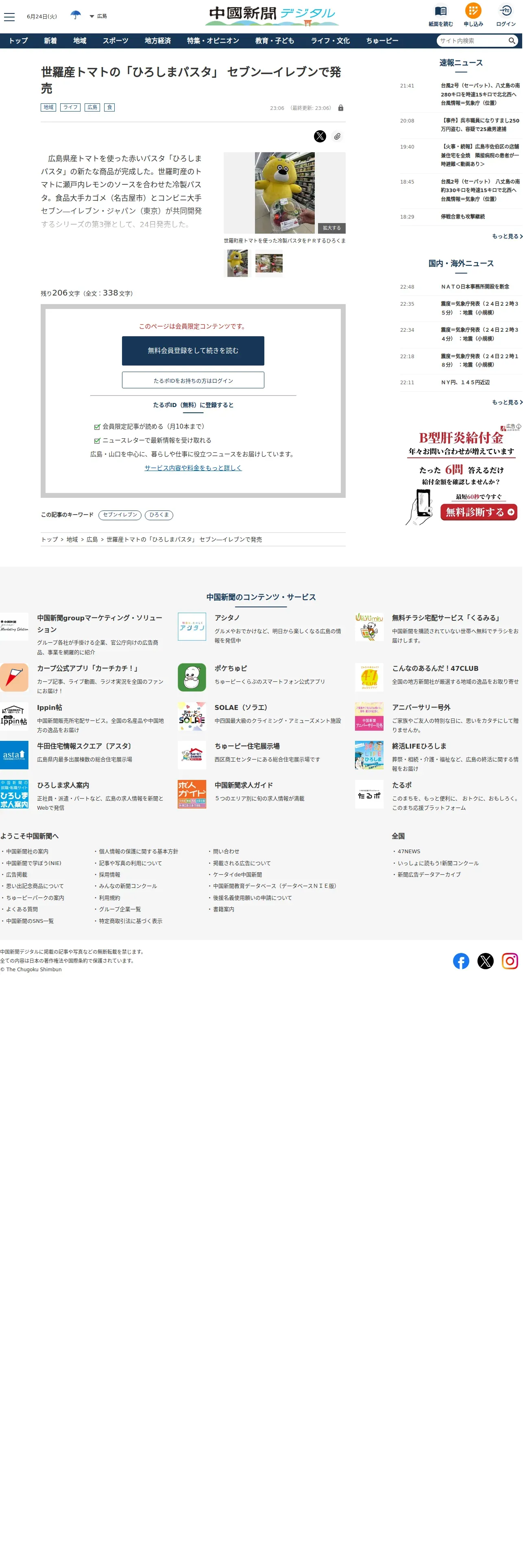Open the ライフ・文化 nav item
Viewport: 523px width, 1568px height.
(330, 41)
